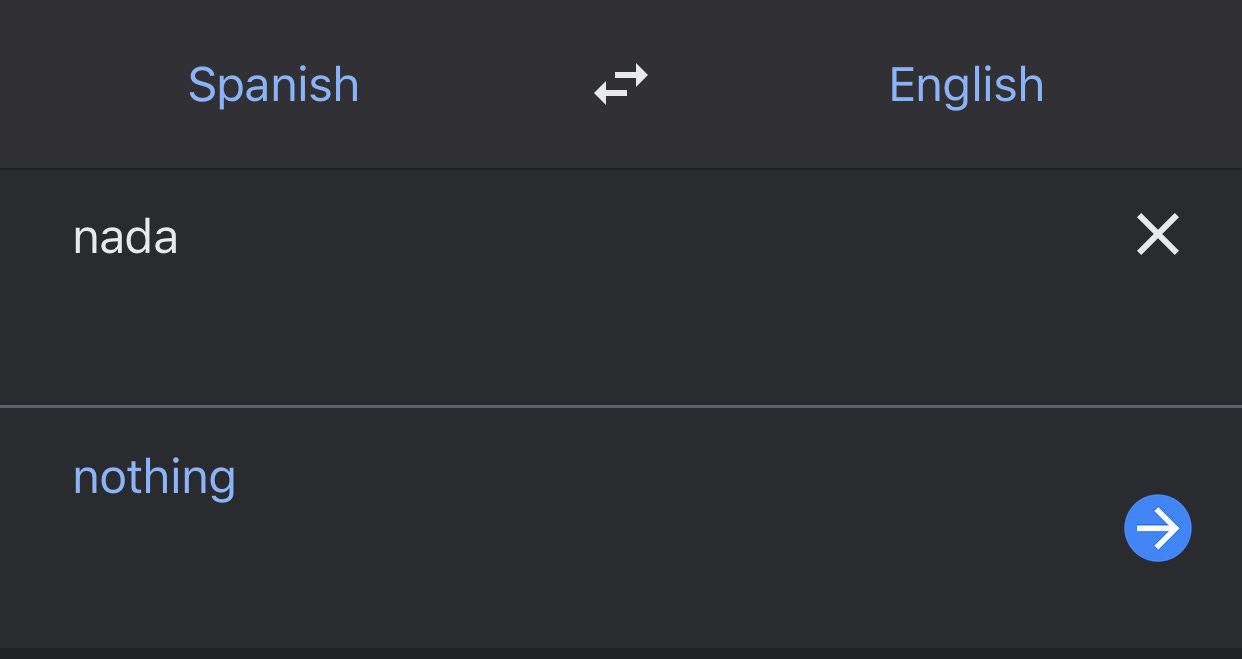
Task: Tap the 'Spanish' label in the header
Action: (273, 84)
